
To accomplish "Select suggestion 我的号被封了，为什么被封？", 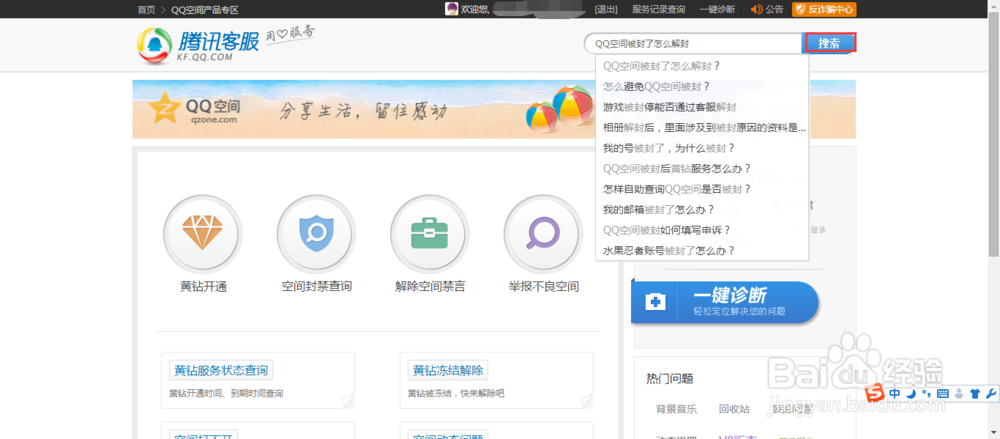I will (702, 148).
